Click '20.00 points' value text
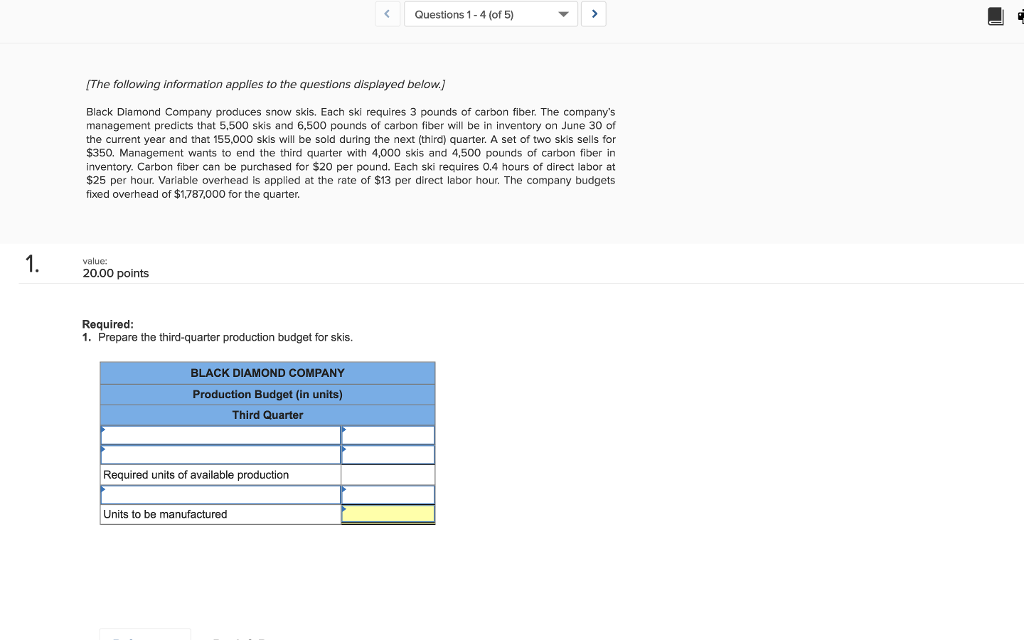The height and width of the screenshot is (640, 1024). click(116, 273)
